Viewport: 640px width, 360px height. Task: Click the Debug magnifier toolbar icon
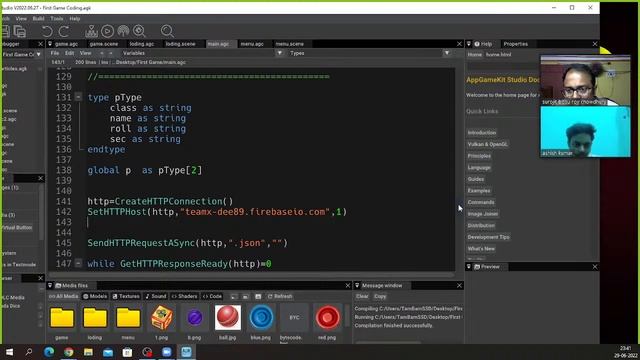[139, 31]
